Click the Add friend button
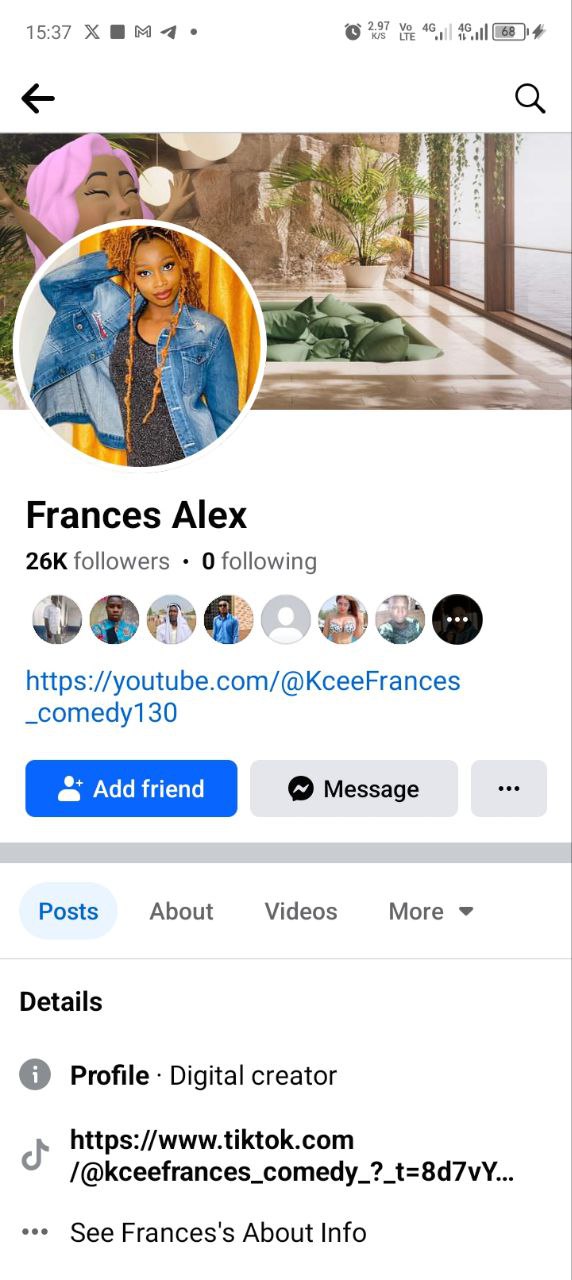Viewport: 572px width, 1280px height. point(131,788)
